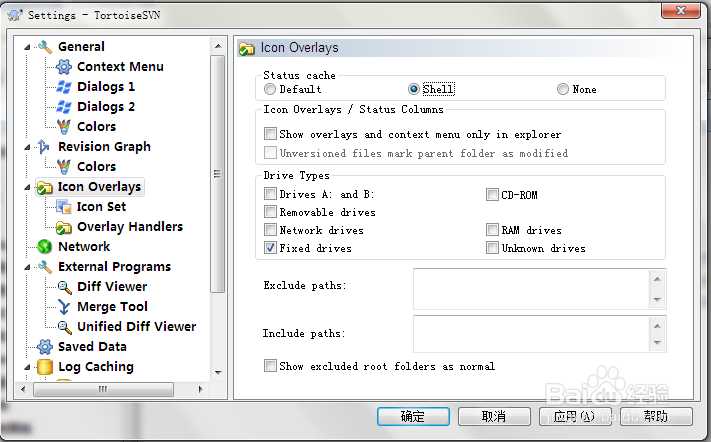Viewport: 711px width, 442px height.
Task: Click the Revision Graph icon
Action: (x=44, y=146)
